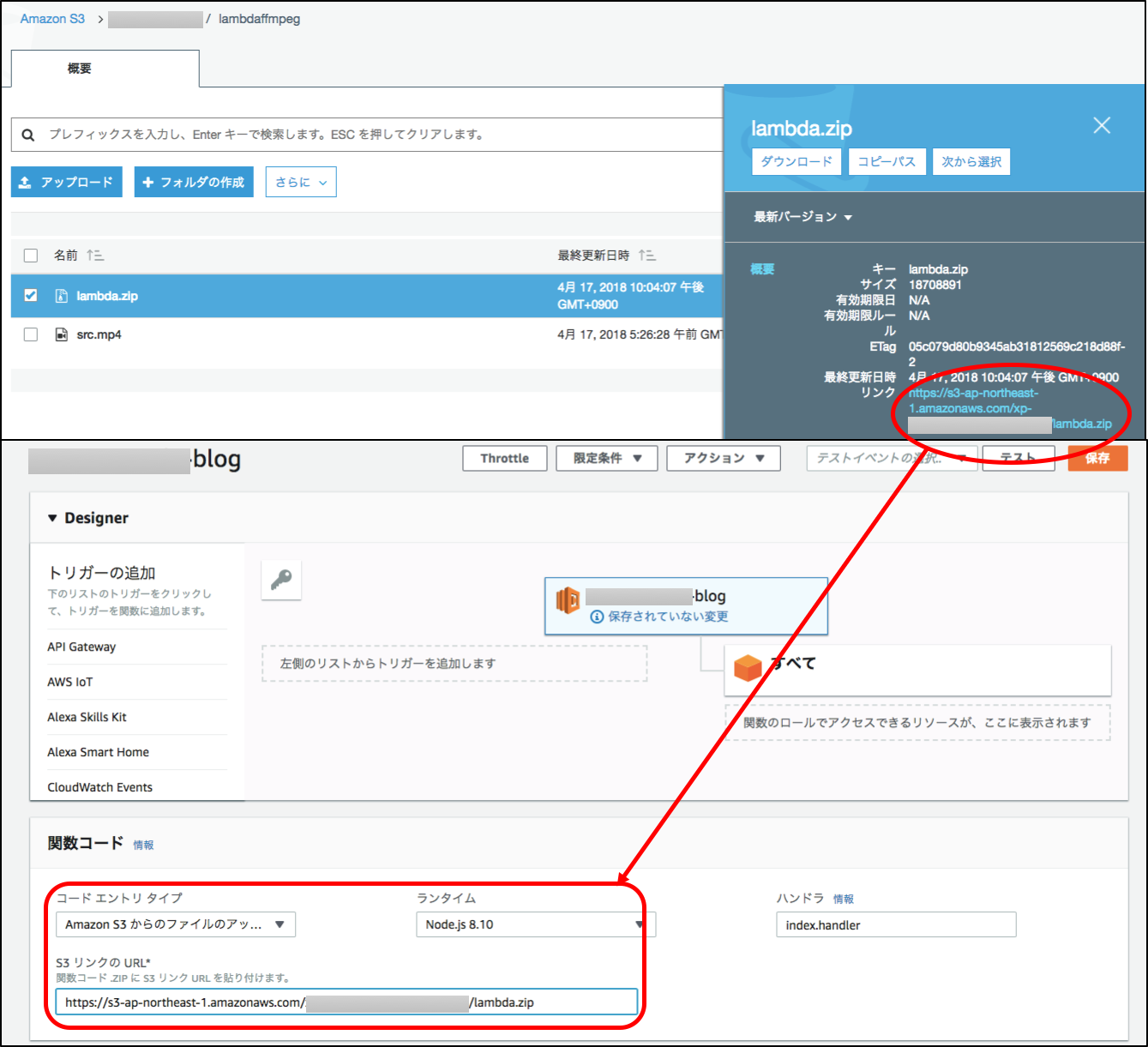Uncheck the lambda.zip row checkbox

click(x=31, y=295)
